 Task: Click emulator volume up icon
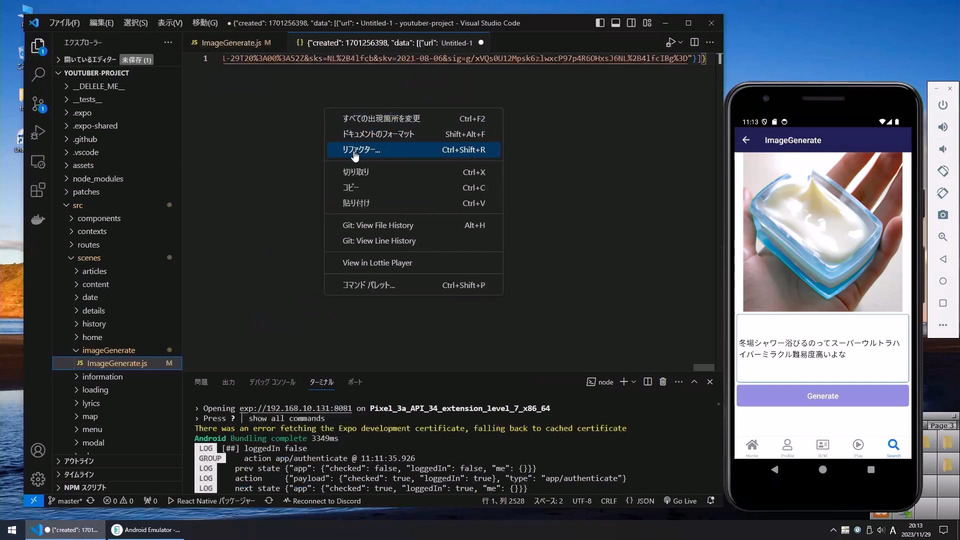pos(943,127)
